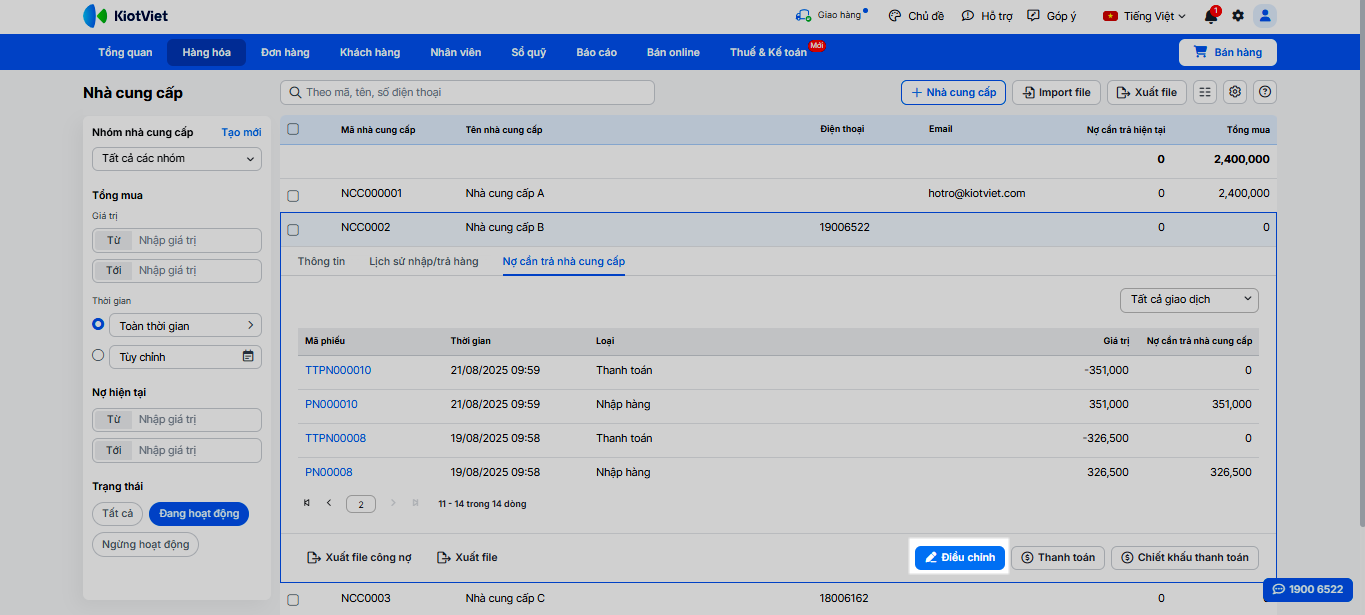1365x615 pixels.
Task: Click the supplier search input field
Action: click(x=470, y=92)
